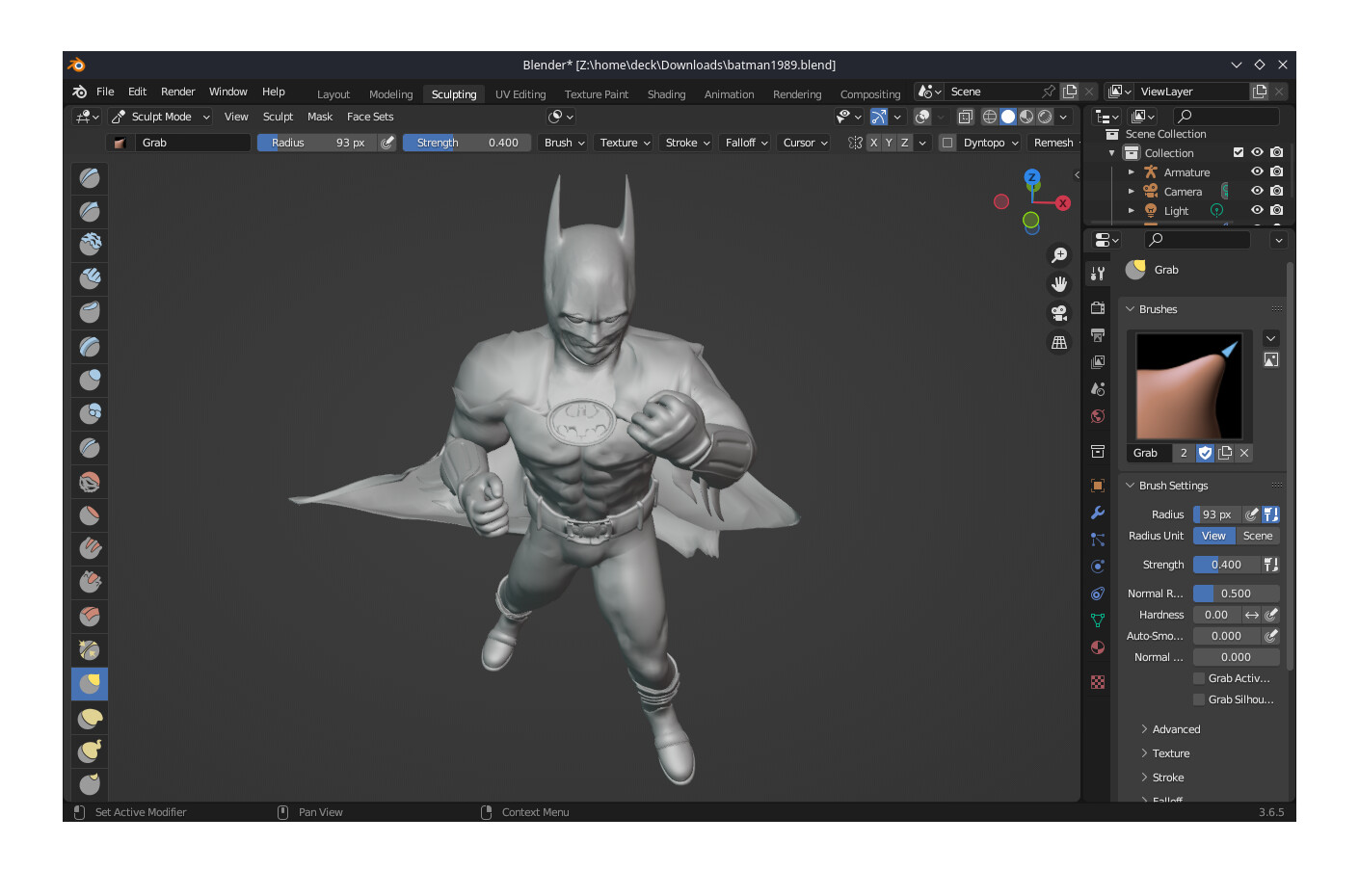The image size is (1359, 896).
Task: Disable Collection in renders camera icon
Action: [1276, 152]
